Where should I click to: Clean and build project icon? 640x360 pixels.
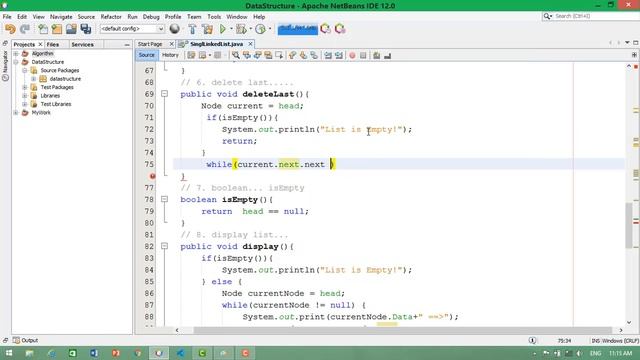(207, 29)
